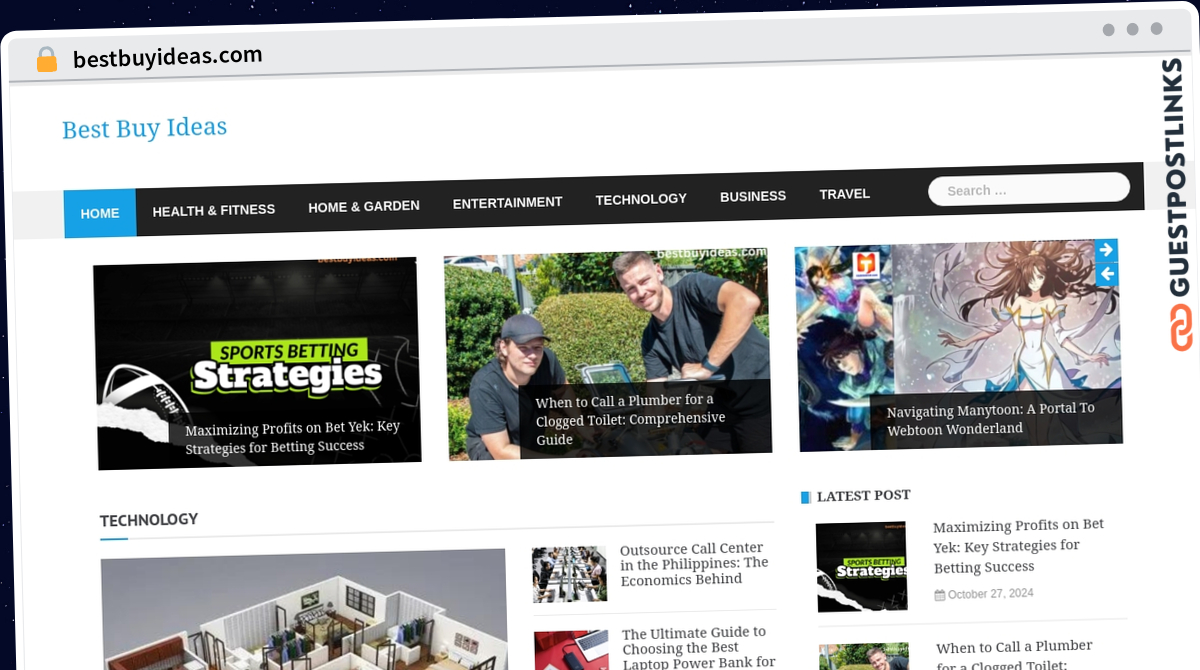
Task: Click the previous slide arrow icon
Action: coord(1107,274)
